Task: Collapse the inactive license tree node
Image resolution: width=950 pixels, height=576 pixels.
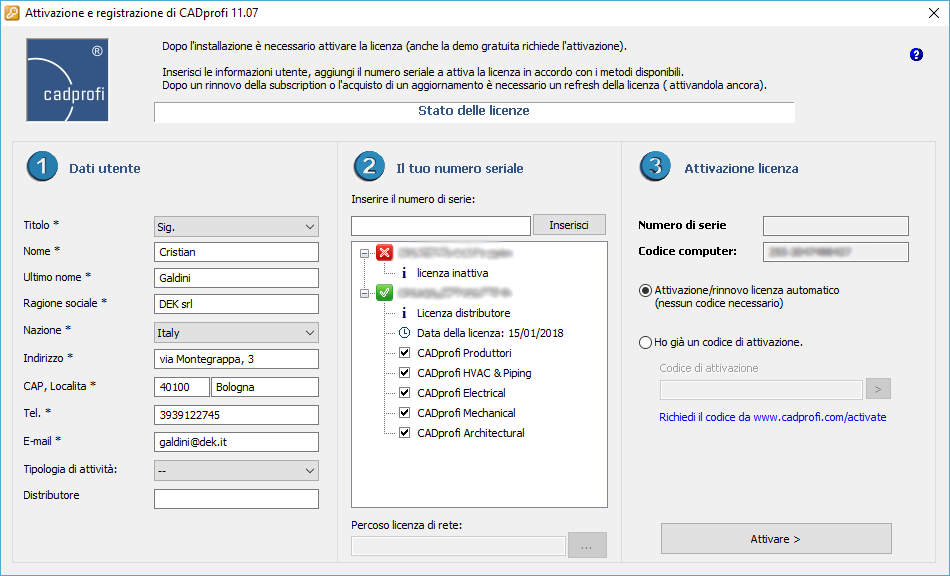Action: (364, 253)
